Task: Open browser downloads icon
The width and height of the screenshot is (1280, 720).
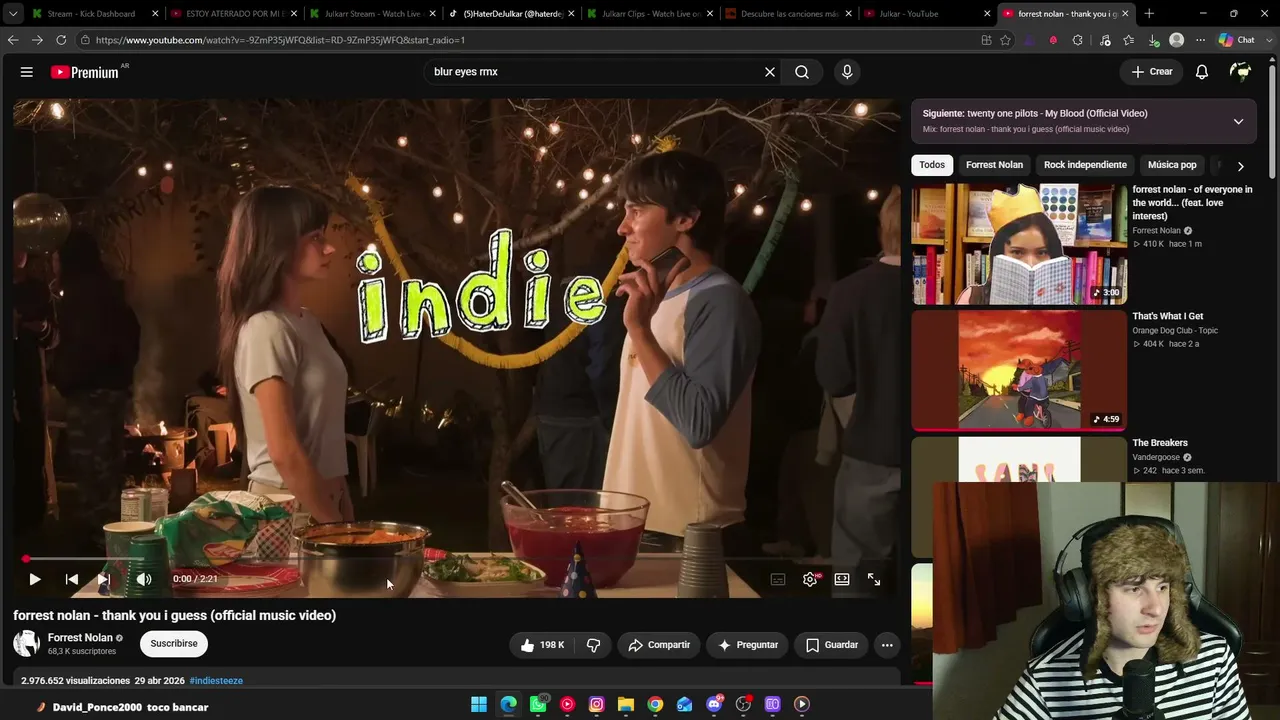Action: click(1153, 40)
